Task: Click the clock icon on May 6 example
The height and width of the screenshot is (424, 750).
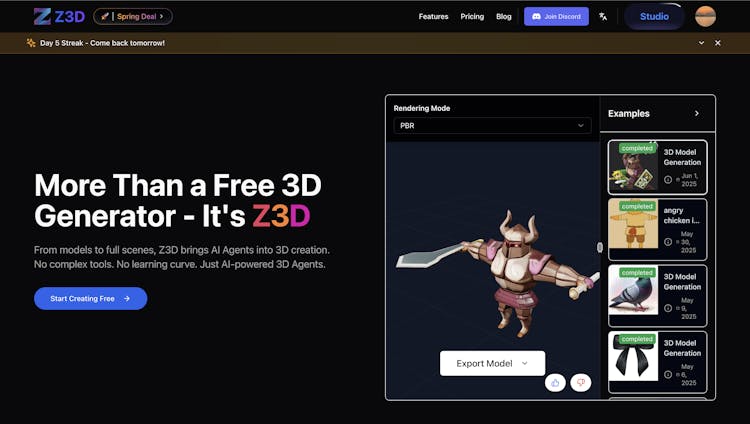Action: tap(668, 375)
